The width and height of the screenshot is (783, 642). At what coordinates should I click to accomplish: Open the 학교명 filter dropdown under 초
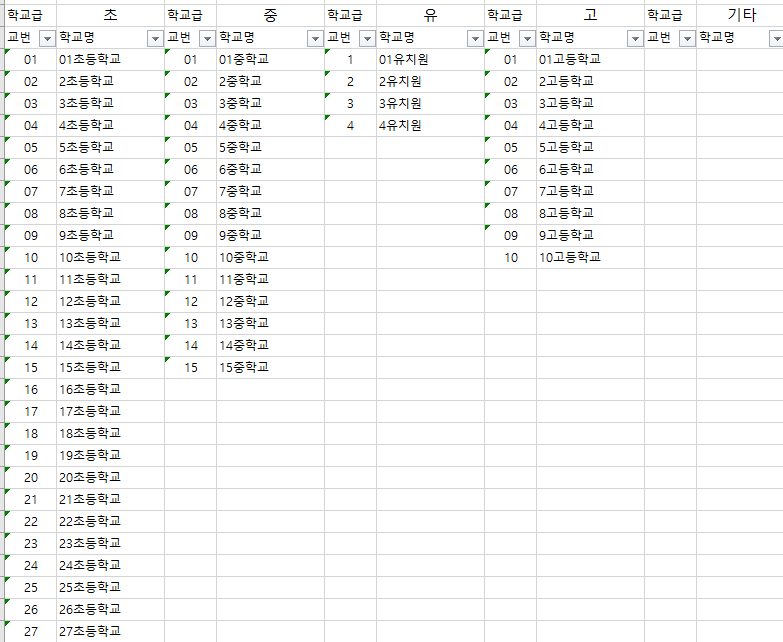(x=155, y=38)
